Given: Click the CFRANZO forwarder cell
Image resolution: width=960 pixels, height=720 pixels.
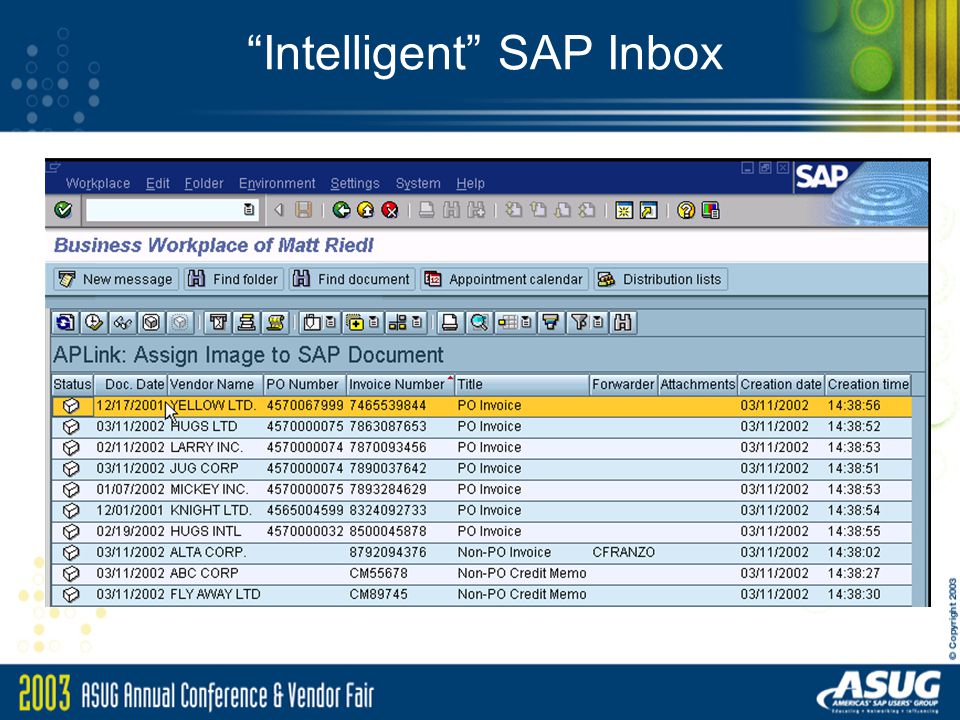Looking at the screenshot, I should pyautogui.click(x=623, y=552).
